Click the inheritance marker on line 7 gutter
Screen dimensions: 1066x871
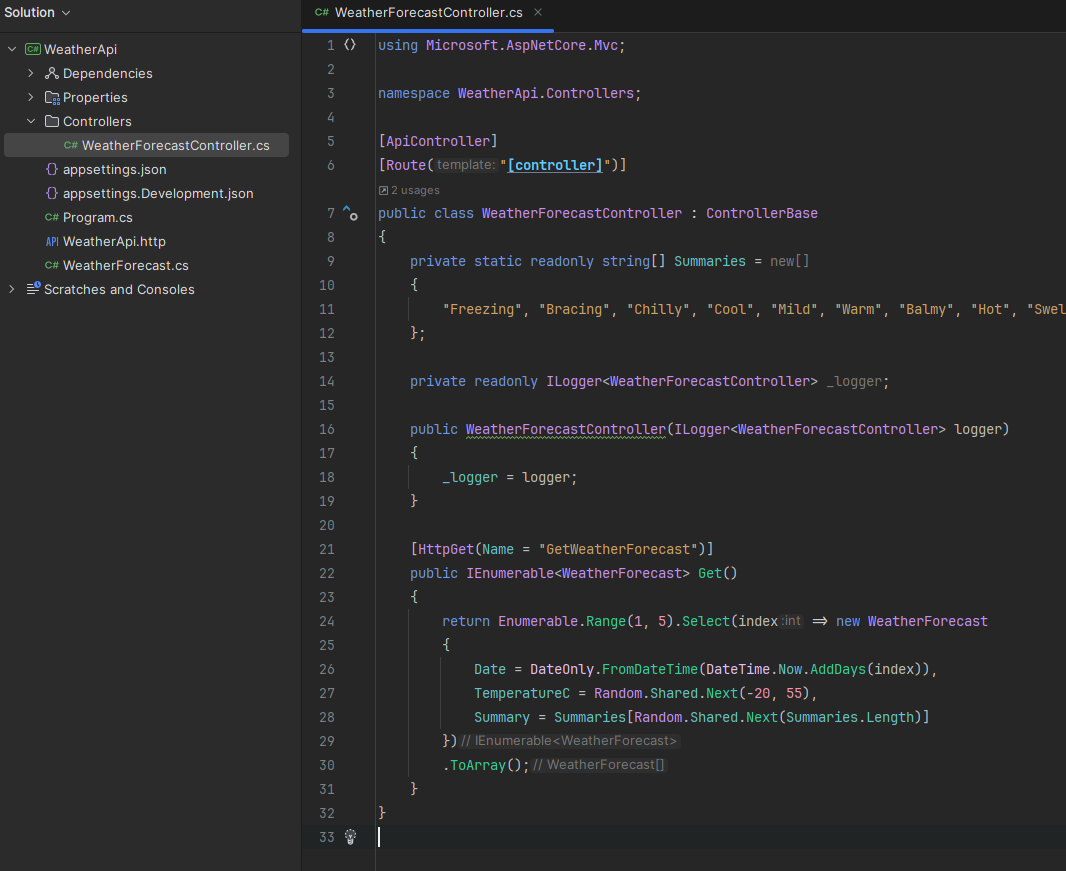(350, 212)
